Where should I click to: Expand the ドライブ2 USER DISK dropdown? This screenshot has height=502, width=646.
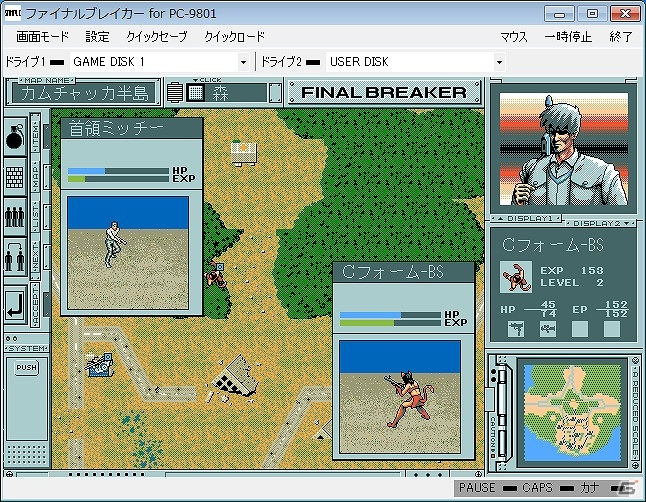point(499,62)
